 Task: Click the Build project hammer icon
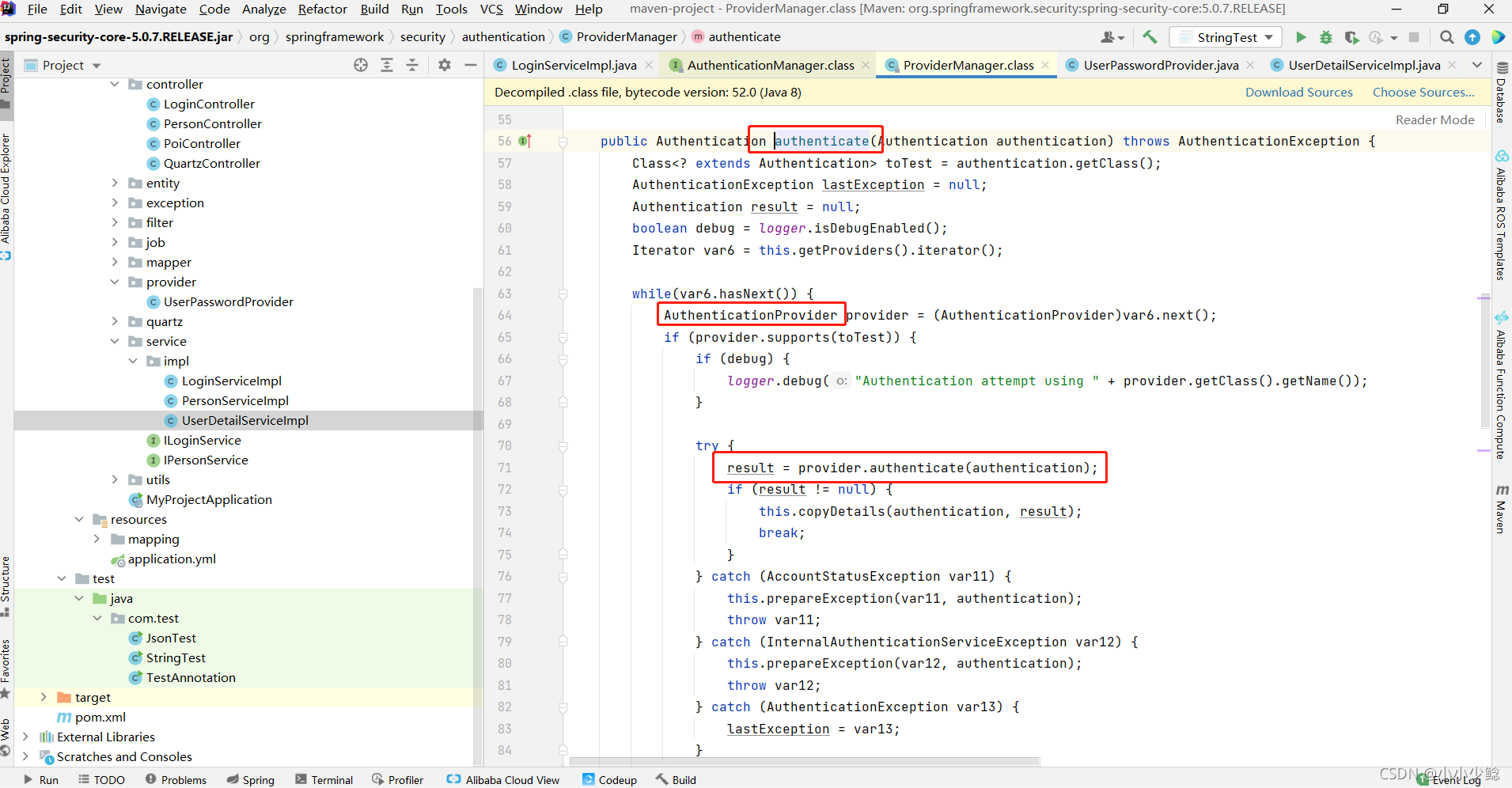click(1150, 37)
